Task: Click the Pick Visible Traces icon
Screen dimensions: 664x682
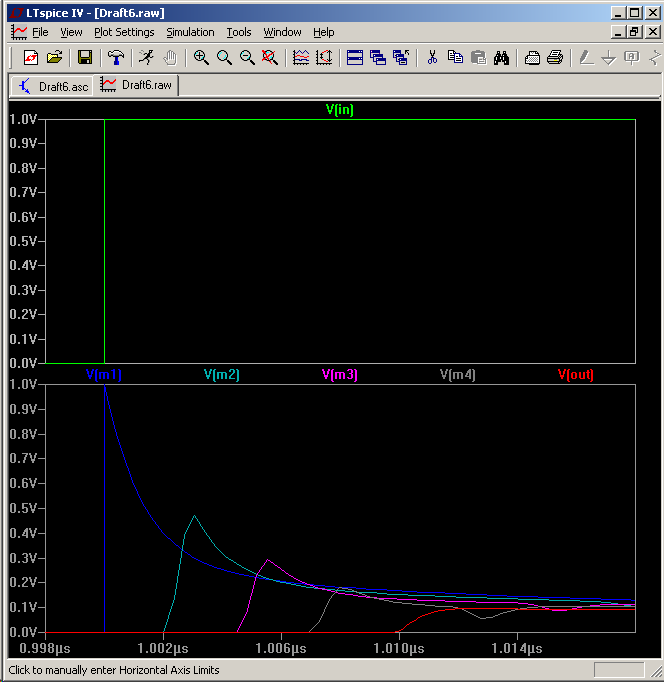Action: pyautogui.click(x=301, y=57)
